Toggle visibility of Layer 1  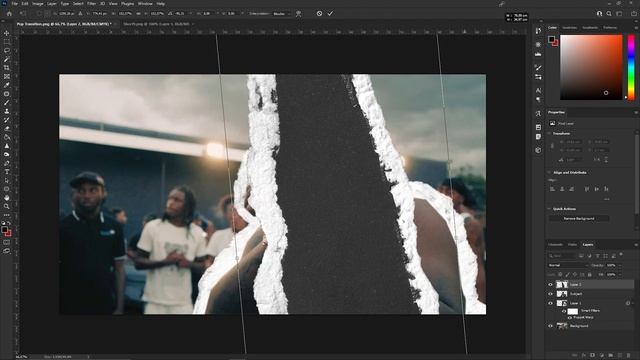tap(550, 303)
